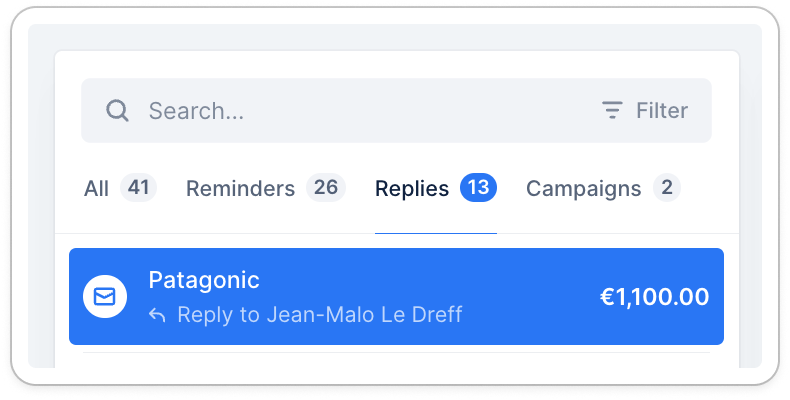This screenshot has height=400, width=790.
Task: Open the Filter options
Action: coord(645,110)
